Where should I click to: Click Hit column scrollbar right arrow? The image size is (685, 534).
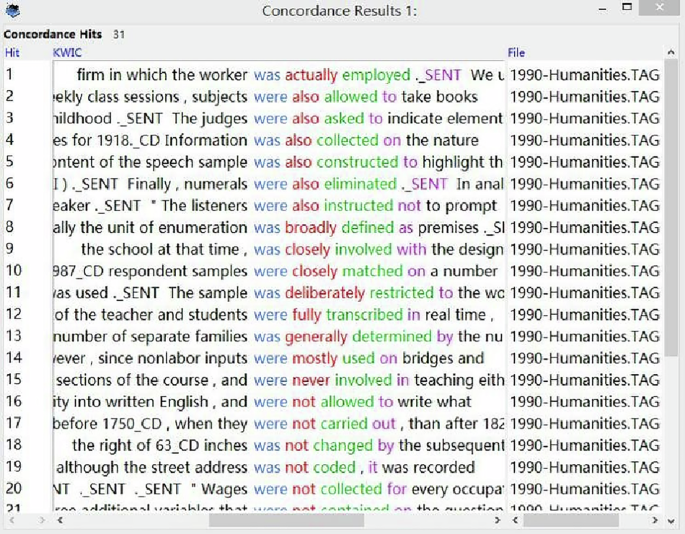42,520
